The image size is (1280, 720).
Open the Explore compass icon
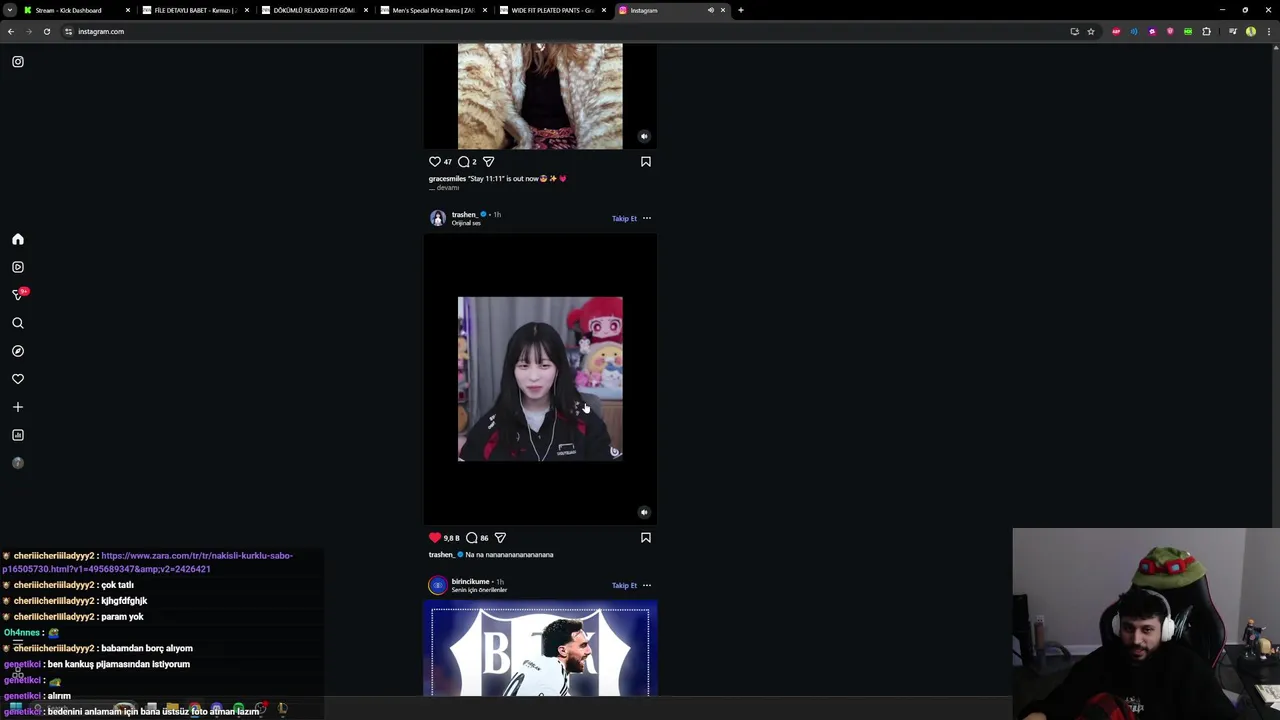pyautogui.click(x=18, y=351)
